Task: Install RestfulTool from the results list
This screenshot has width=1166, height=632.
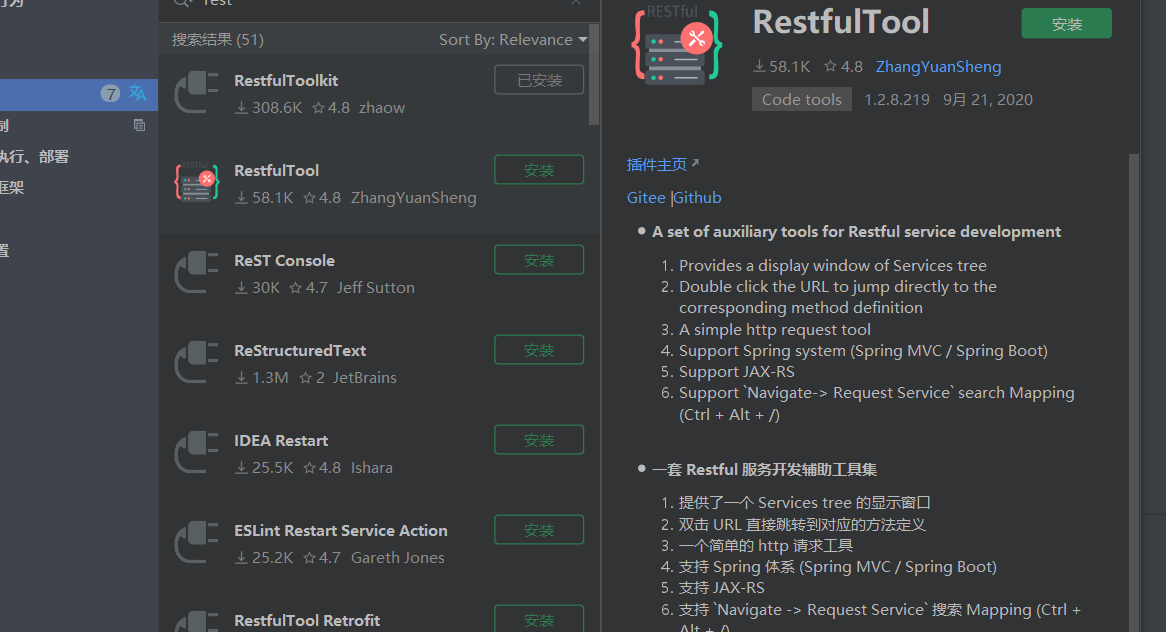Action: [x=539, y=170]
